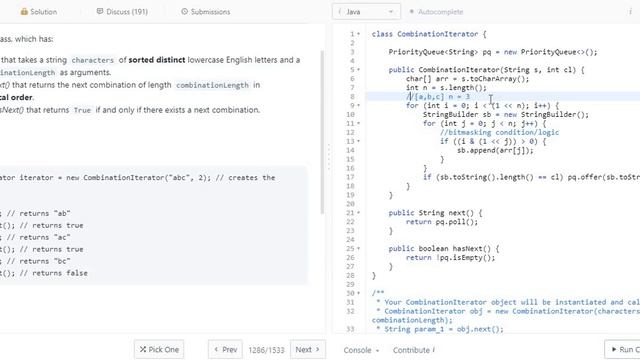This screenshot has height=360, width=640.
Task: Collapse code fold arrow at line 21
Action: click(x=359, y=213)
